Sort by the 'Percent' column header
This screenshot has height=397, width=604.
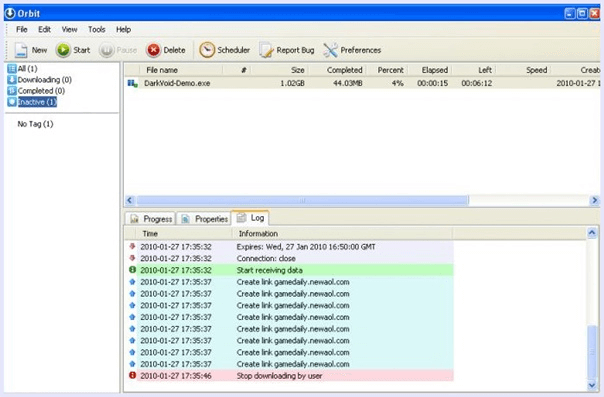pyautogui.click(x=390, y=70)
